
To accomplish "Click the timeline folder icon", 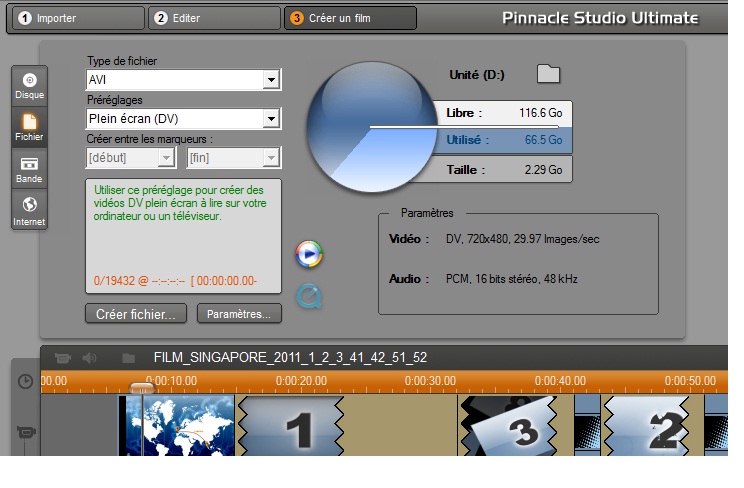I will pyautogui.click(x=129, y=358).
